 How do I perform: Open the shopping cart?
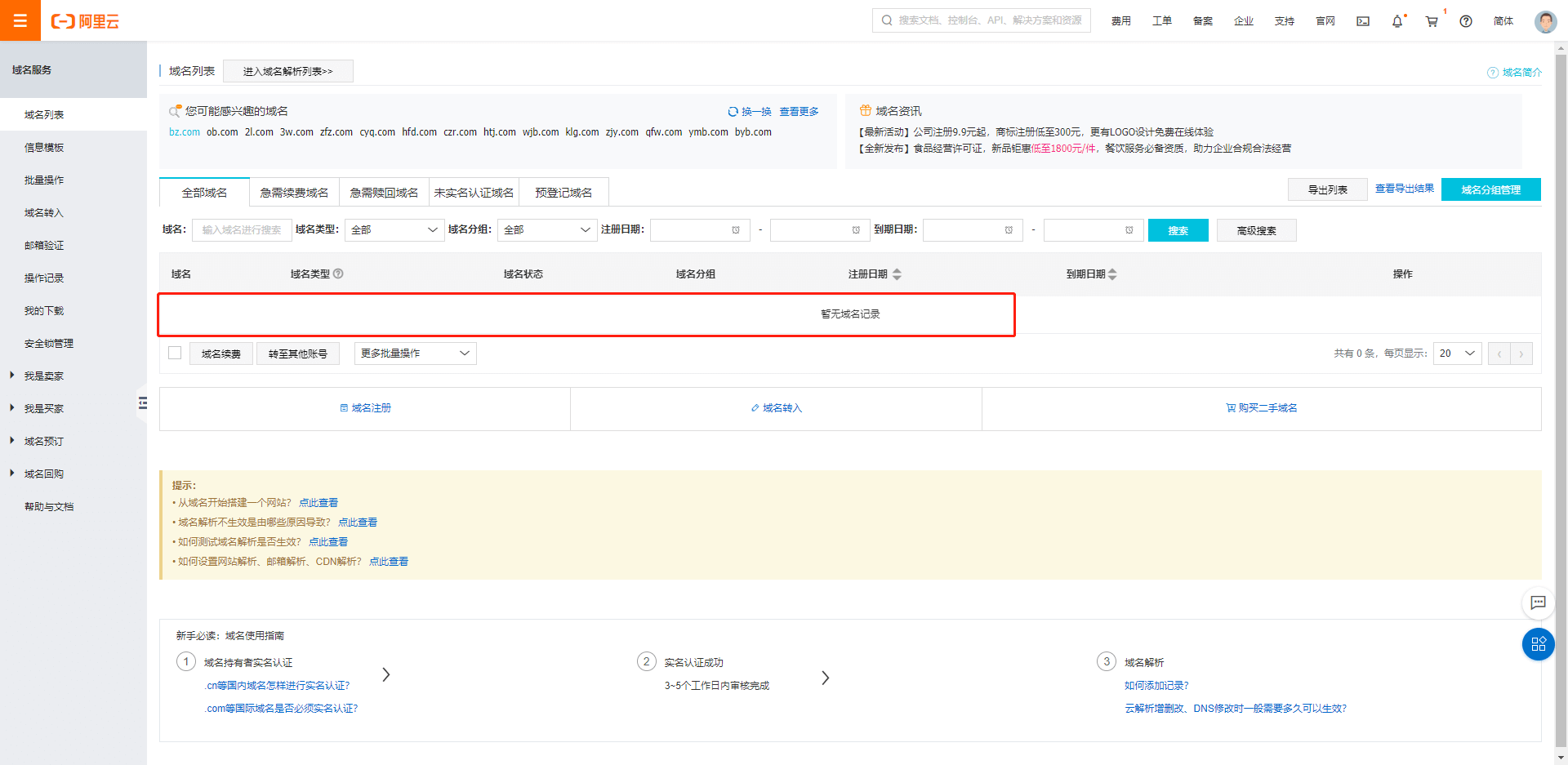pos(1432,21)
